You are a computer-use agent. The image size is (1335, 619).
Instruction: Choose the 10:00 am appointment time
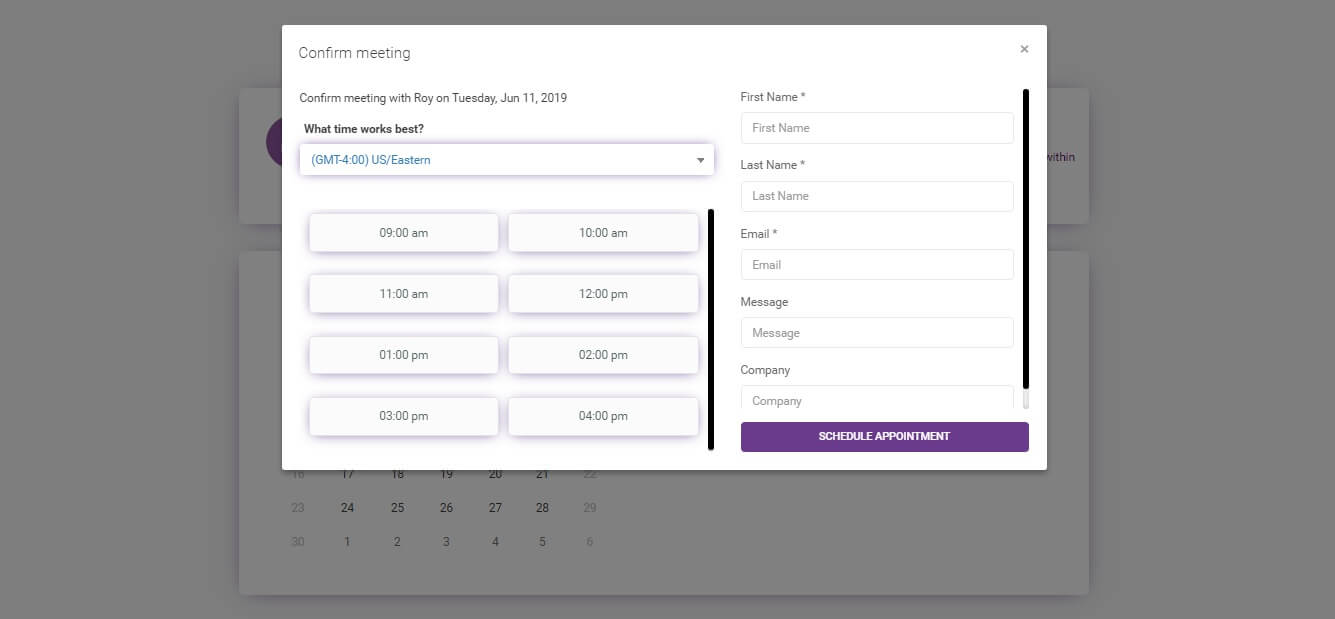click(x=603, y=232)
